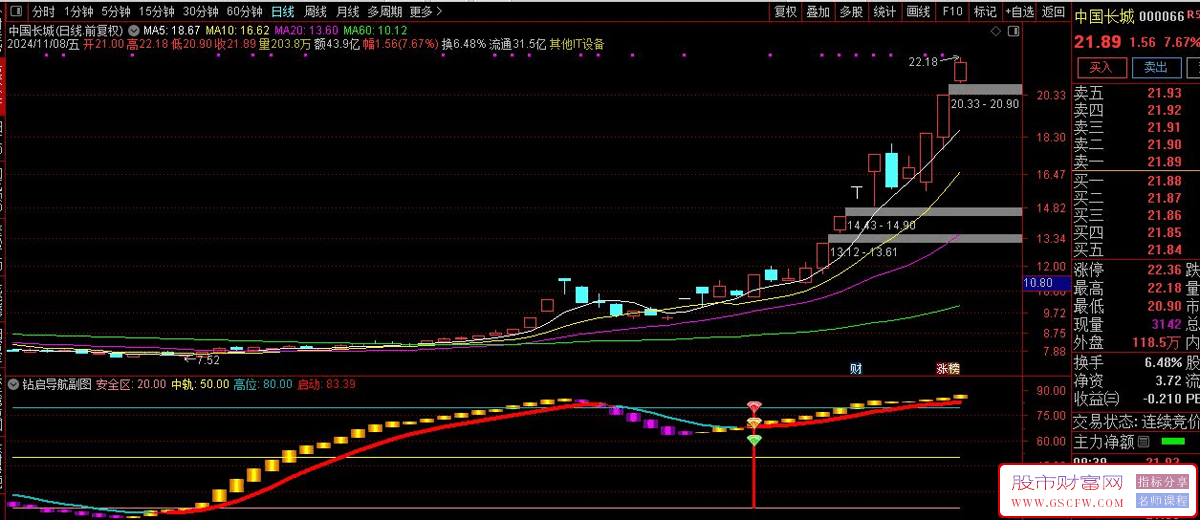
Task: Click the 卖二 price 21.90
Action: pyautogui.click(x=1164, y=144)
